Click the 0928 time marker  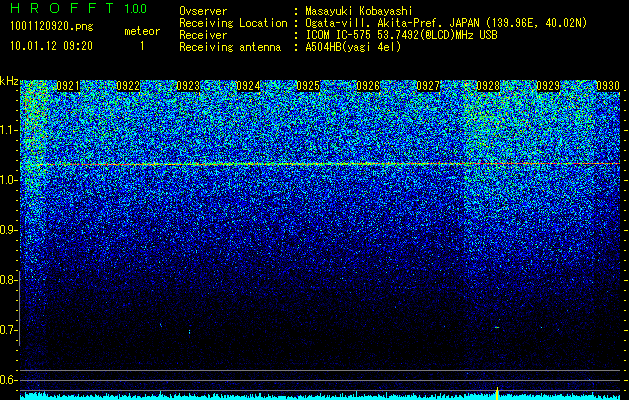tap(488, 86)
